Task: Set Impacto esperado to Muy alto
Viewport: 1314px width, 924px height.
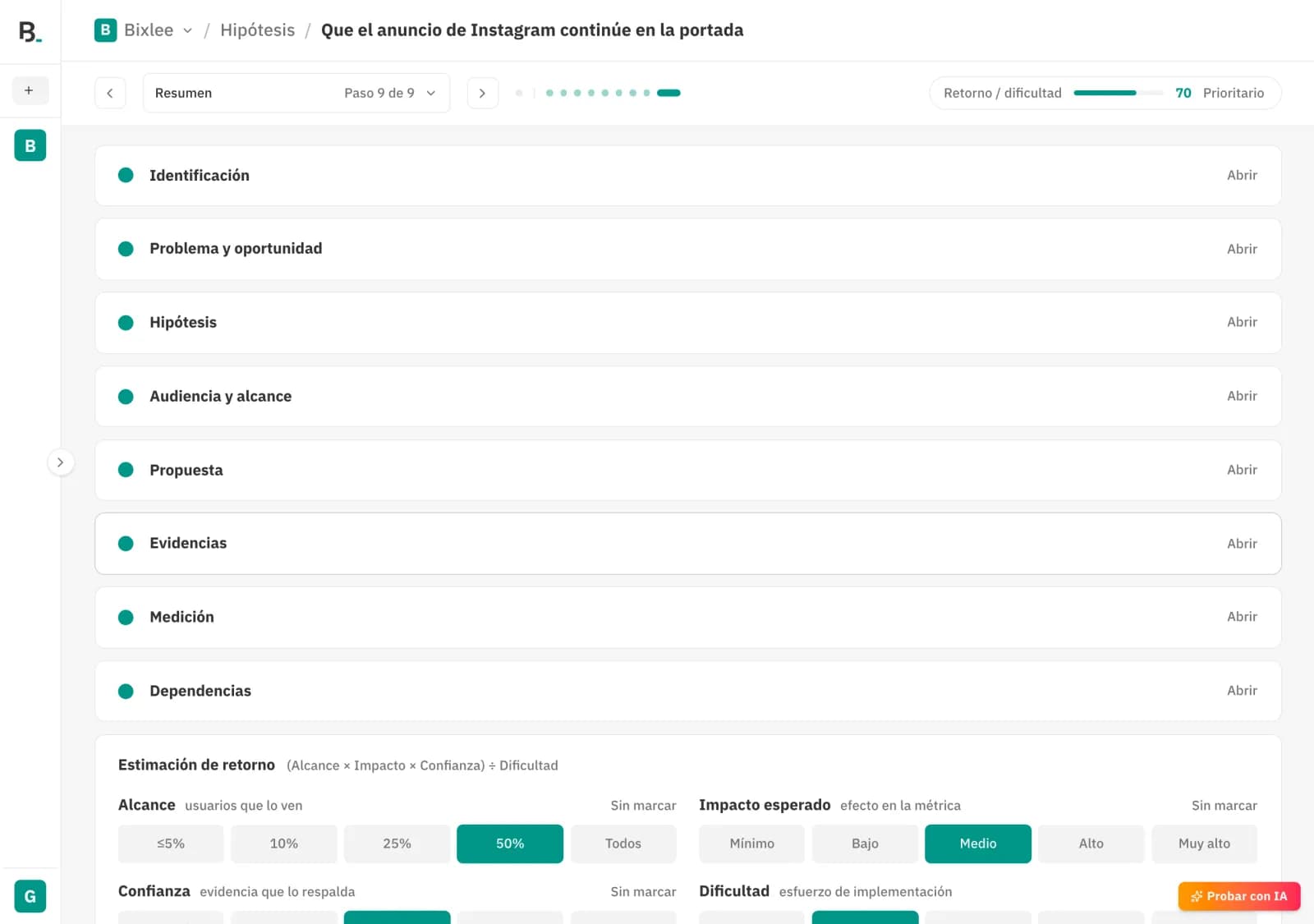Action: coord(1205,844)
